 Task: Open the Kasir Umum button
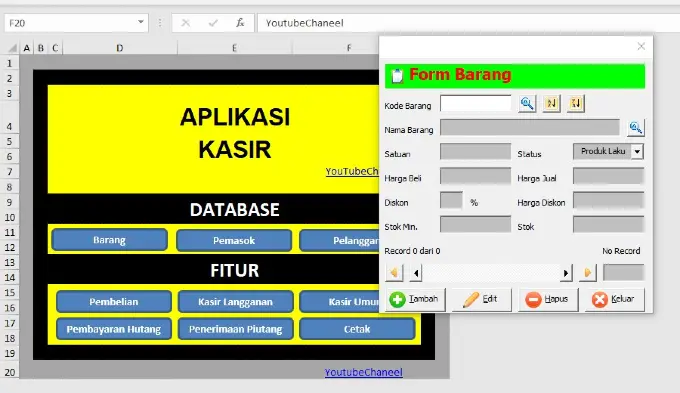339,301
